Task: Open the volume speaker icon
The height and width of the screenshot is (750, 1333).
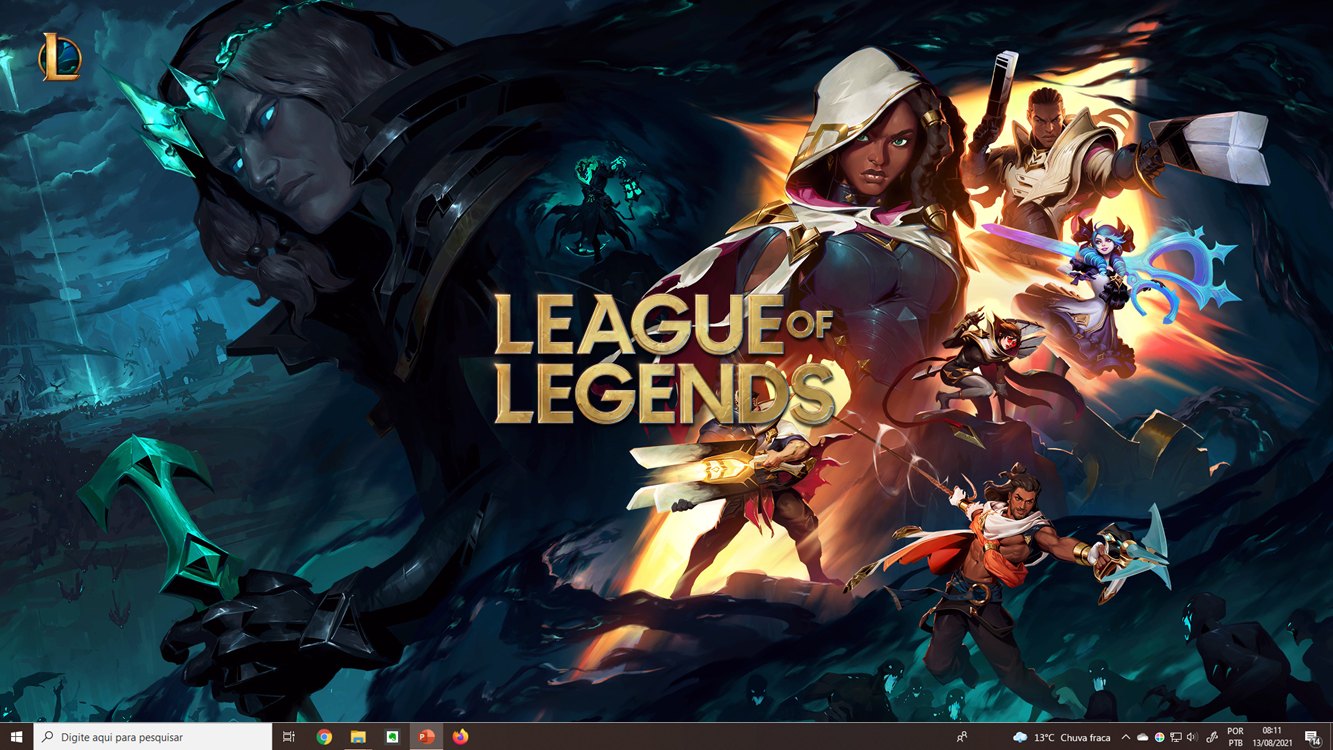Action: click(x=1192, y=737)
